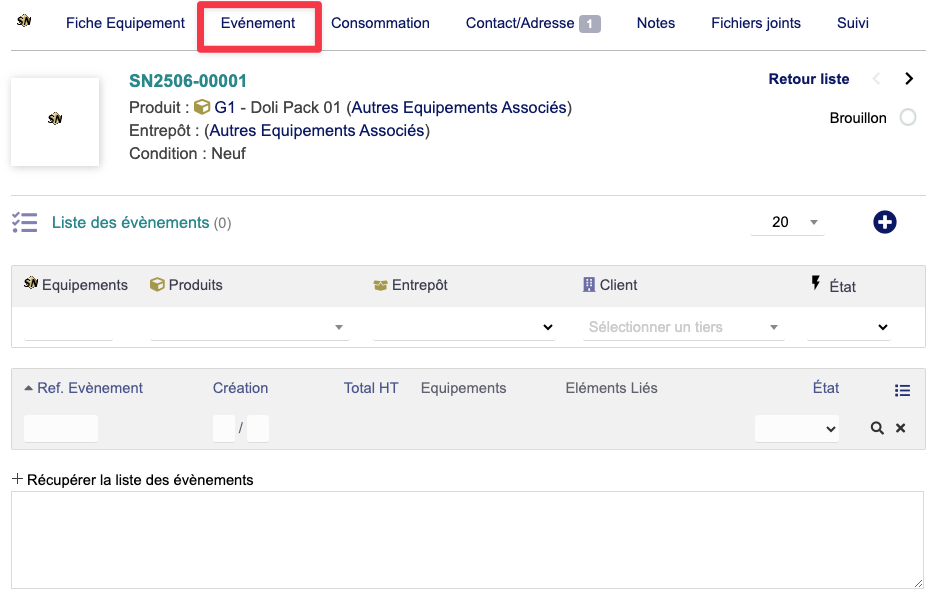Click the badge number 1 on Contact/Adresse
Screen dimensions: 937x608
point(589,24)
